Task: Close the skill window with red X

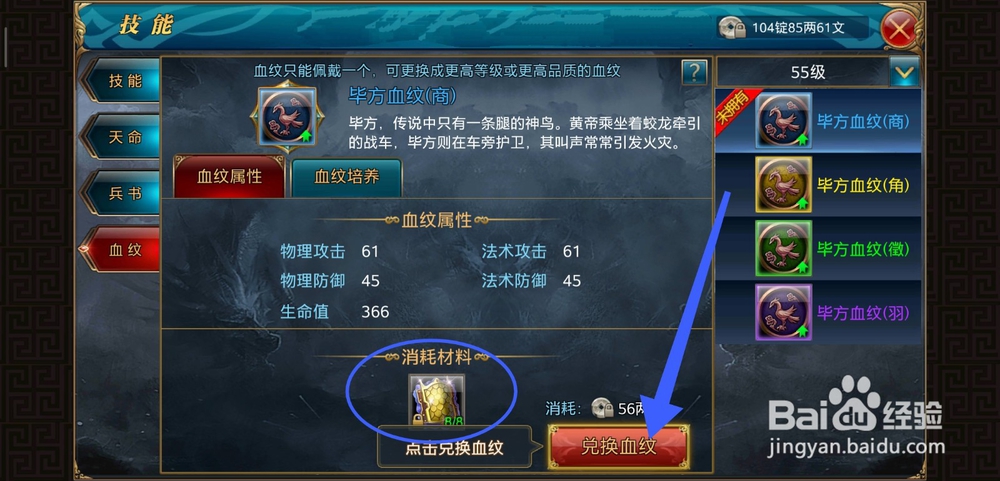Action: tap(899, 29)
